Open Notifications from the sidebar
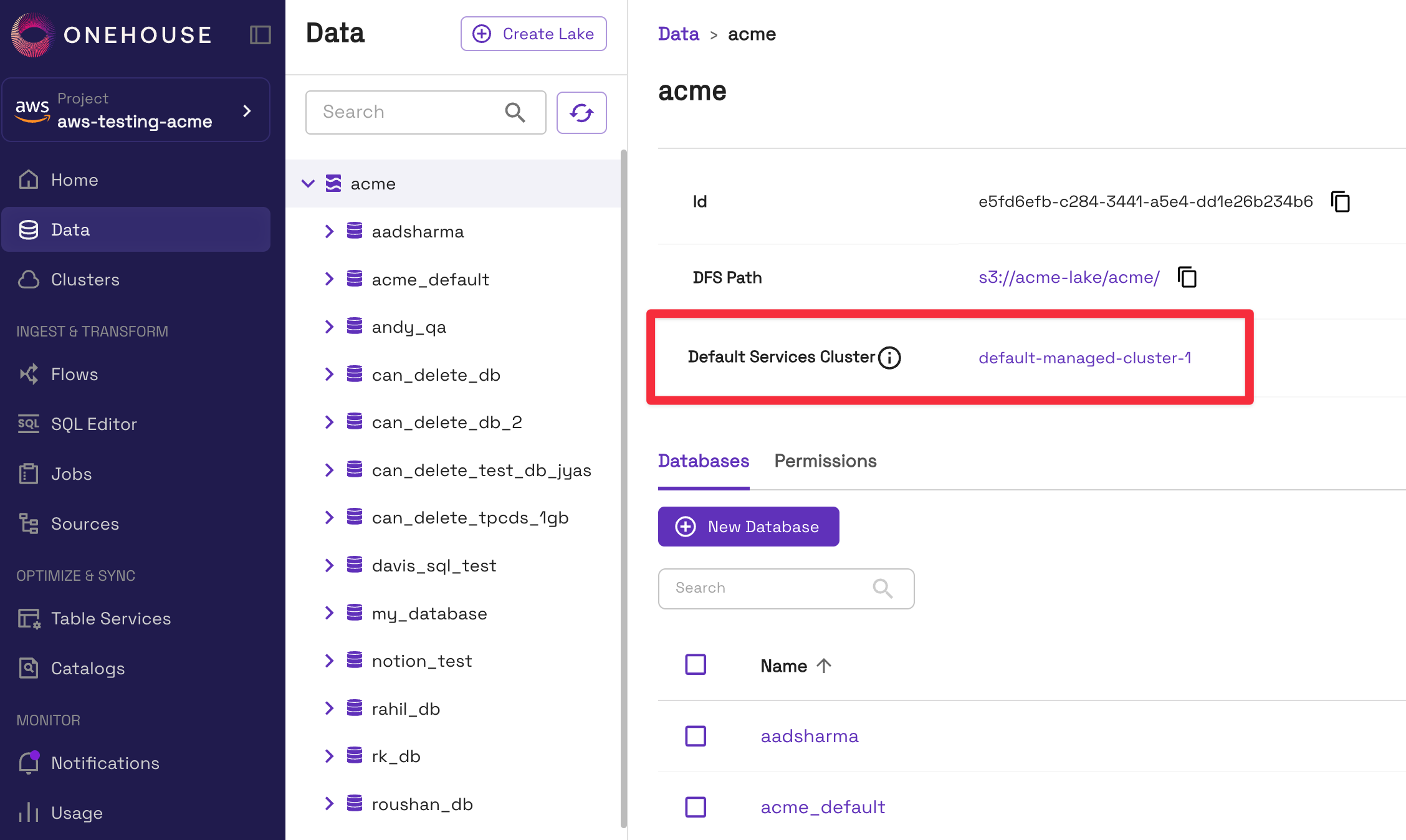The image size is (1406, 840). click(x=105, y=763)
